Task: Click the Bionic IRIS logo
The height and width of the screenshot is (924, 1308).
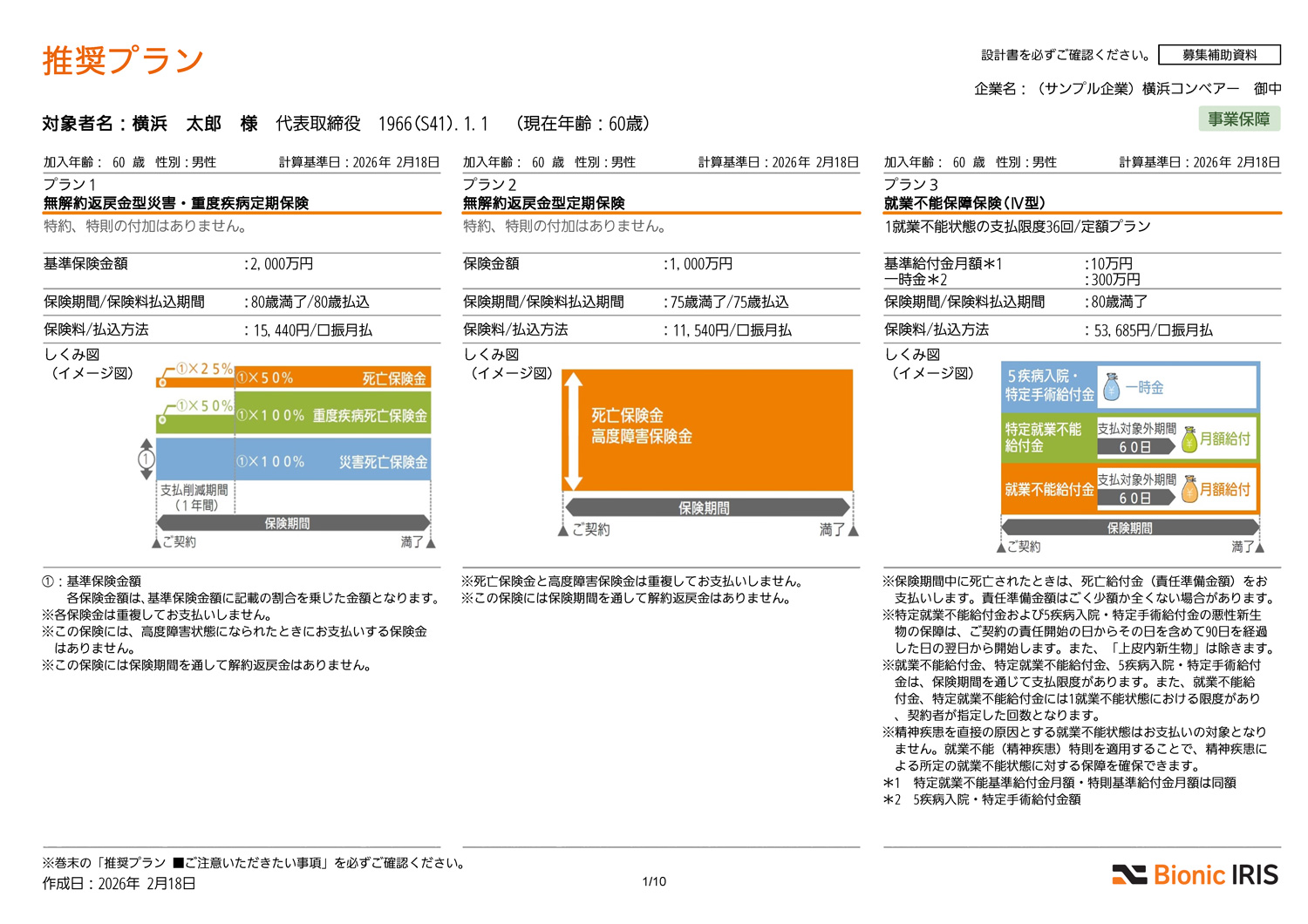Action: [1195, 874]
